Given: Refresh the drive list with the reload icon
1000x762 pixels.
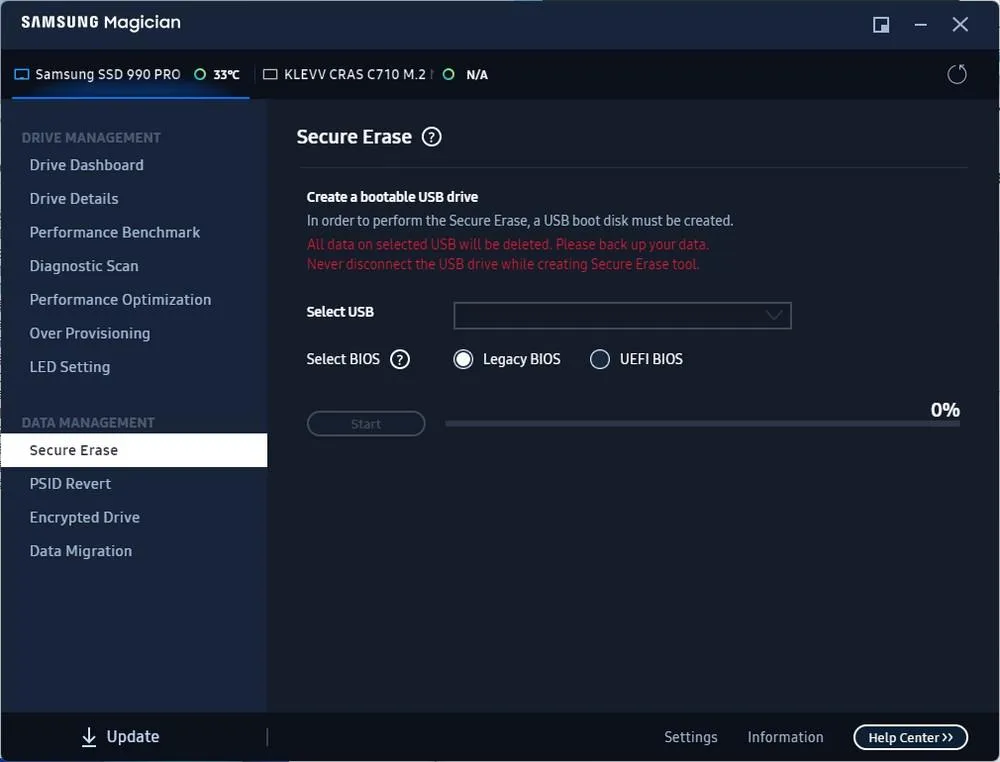Looking at the screenshot, I should pos(957,75).
